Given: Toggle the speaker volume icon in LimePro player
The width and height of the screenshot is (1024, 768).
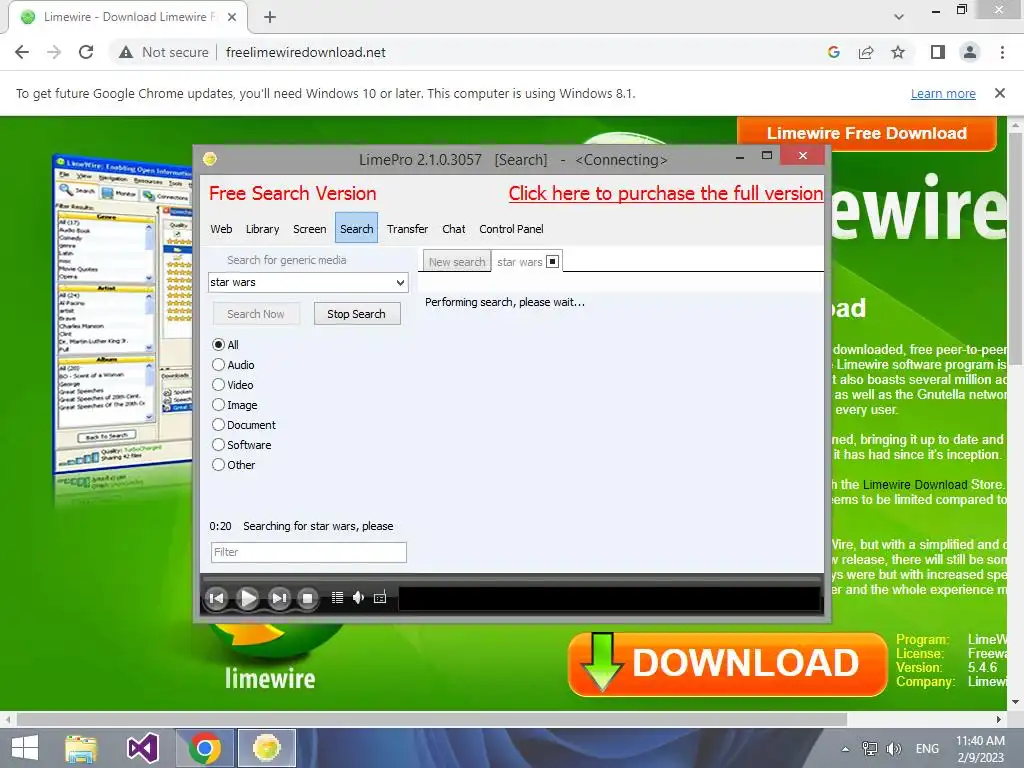Looking at the screenshot, I should pyautogui.click(x=358, y=597).
